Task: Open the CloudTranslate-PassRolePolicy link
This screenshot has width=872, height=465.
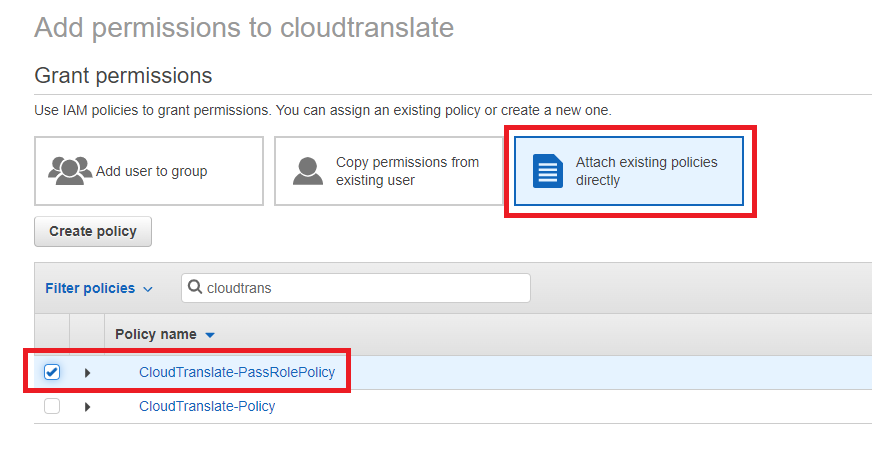Action: pos(237,372)
